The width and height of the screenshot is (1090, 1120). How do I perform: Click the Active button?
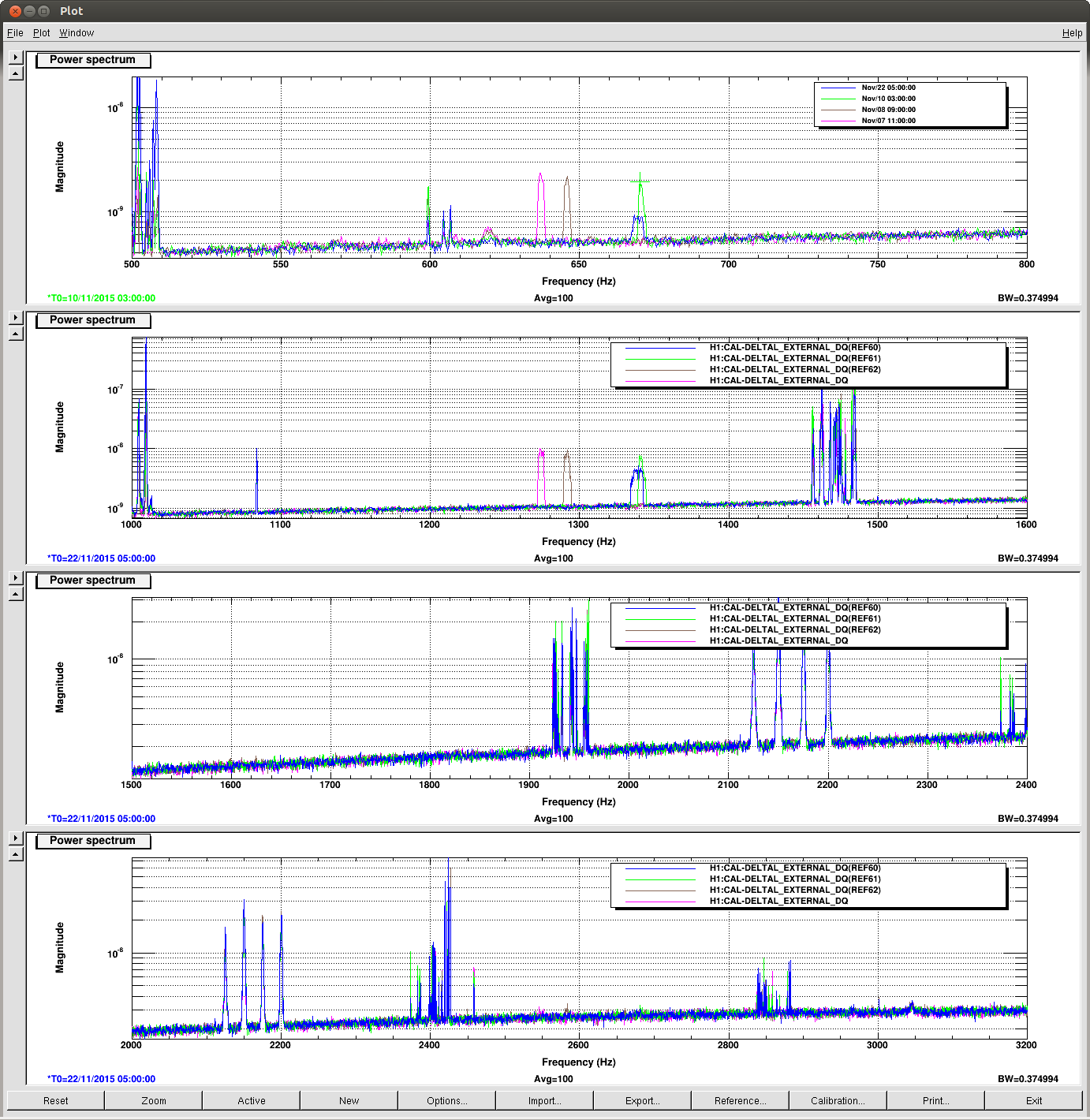252,1100
